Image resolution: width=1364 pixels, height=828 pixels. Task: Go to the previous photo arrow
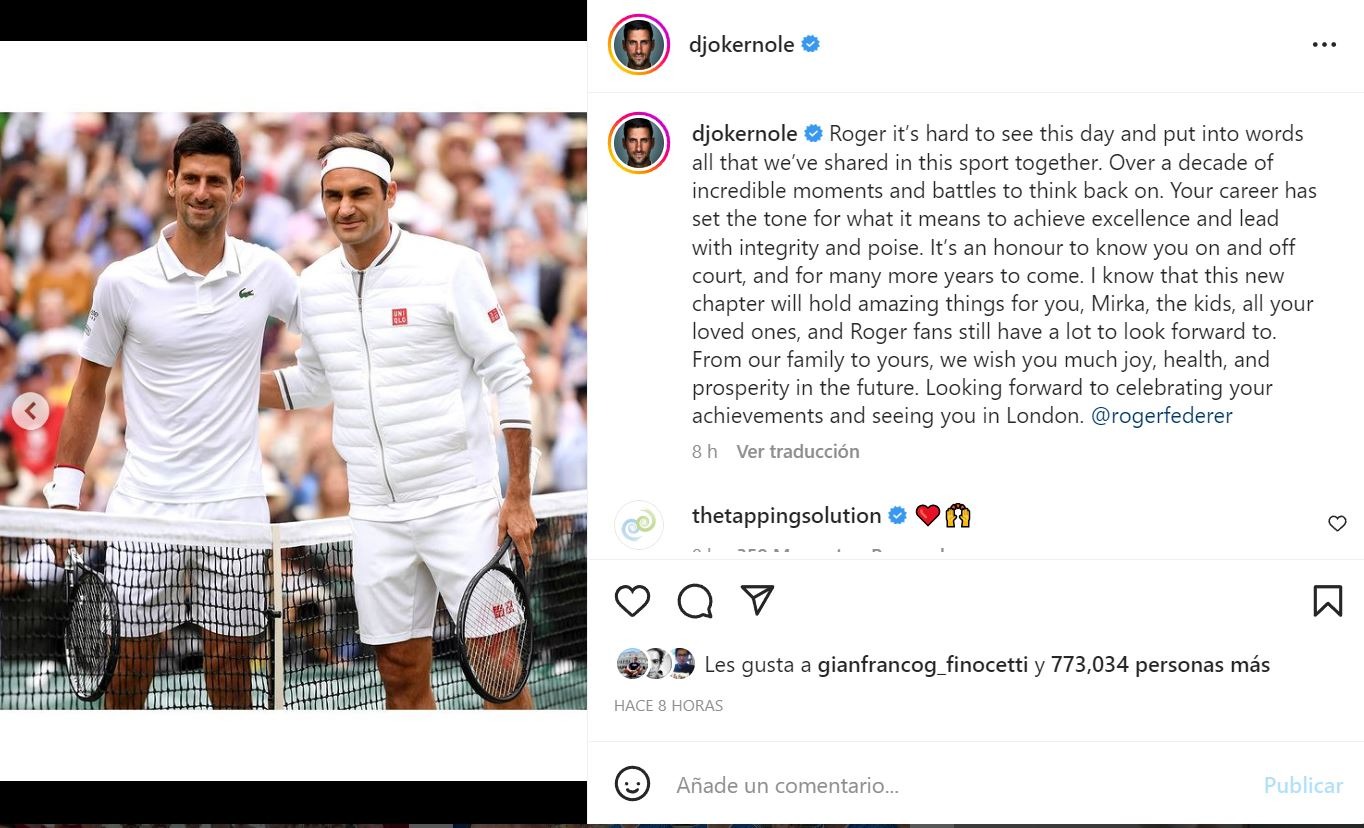tap(30, 410)
